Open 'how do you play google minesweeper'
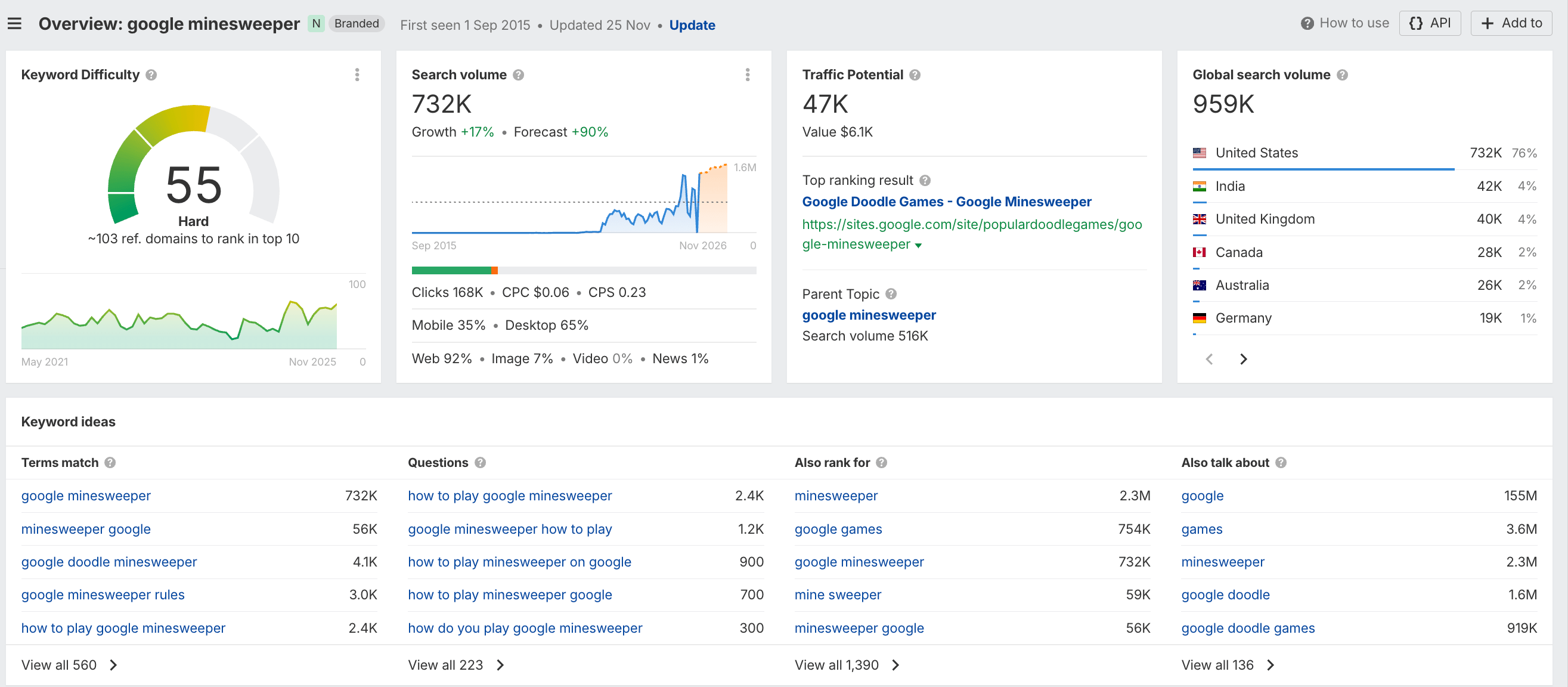 click(x=525, y=629)
